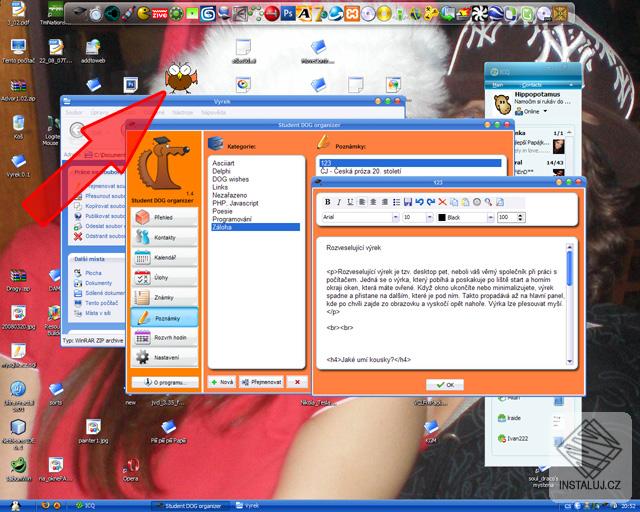
Task: Open Známky section in sidebar
Action: [x=164, y=297]
